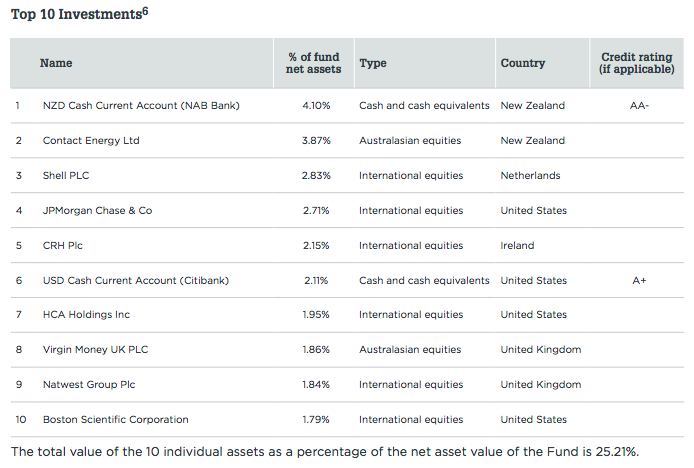Select Natwest Group Plc
Image resolution: width=694 pixels, height=468 pixels.
pyautogui.click(x=90, y=385)
